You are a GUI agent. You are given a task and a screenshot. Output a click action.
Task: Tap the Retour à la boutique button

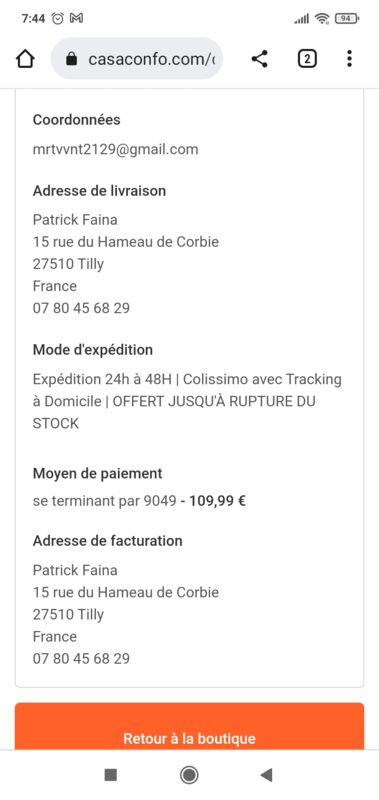pyautogui.click(x=189, y=726)
